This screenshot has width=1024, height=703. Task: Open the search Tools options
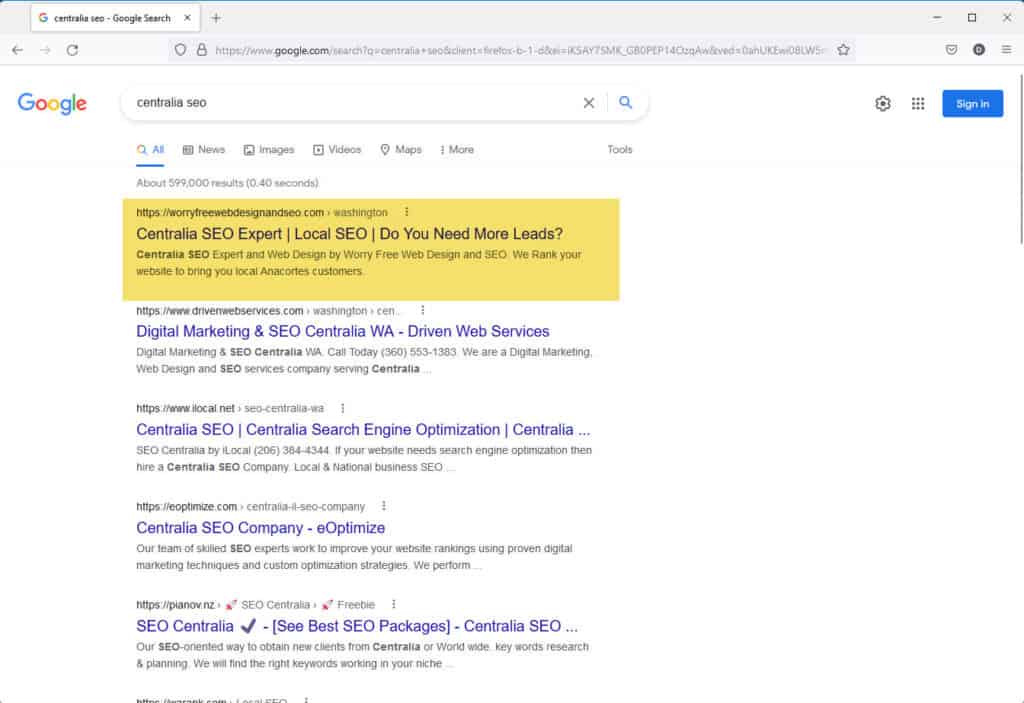point(619,150)
